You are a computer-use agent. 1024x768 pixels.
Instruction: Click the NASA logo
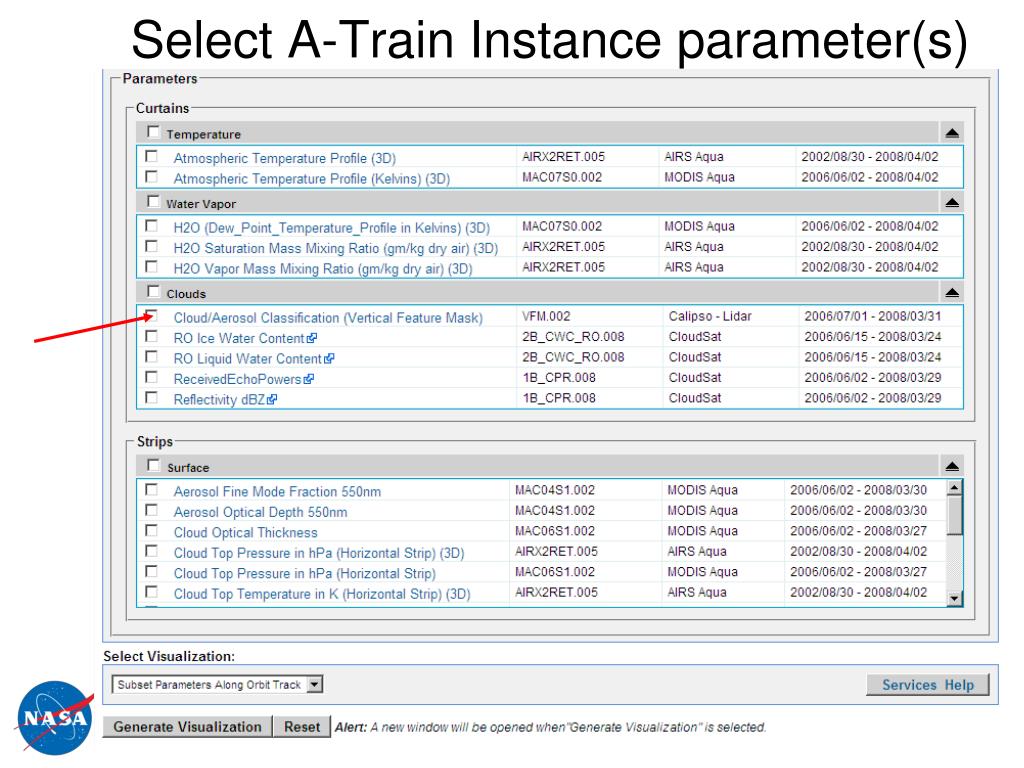coord(55,718)
